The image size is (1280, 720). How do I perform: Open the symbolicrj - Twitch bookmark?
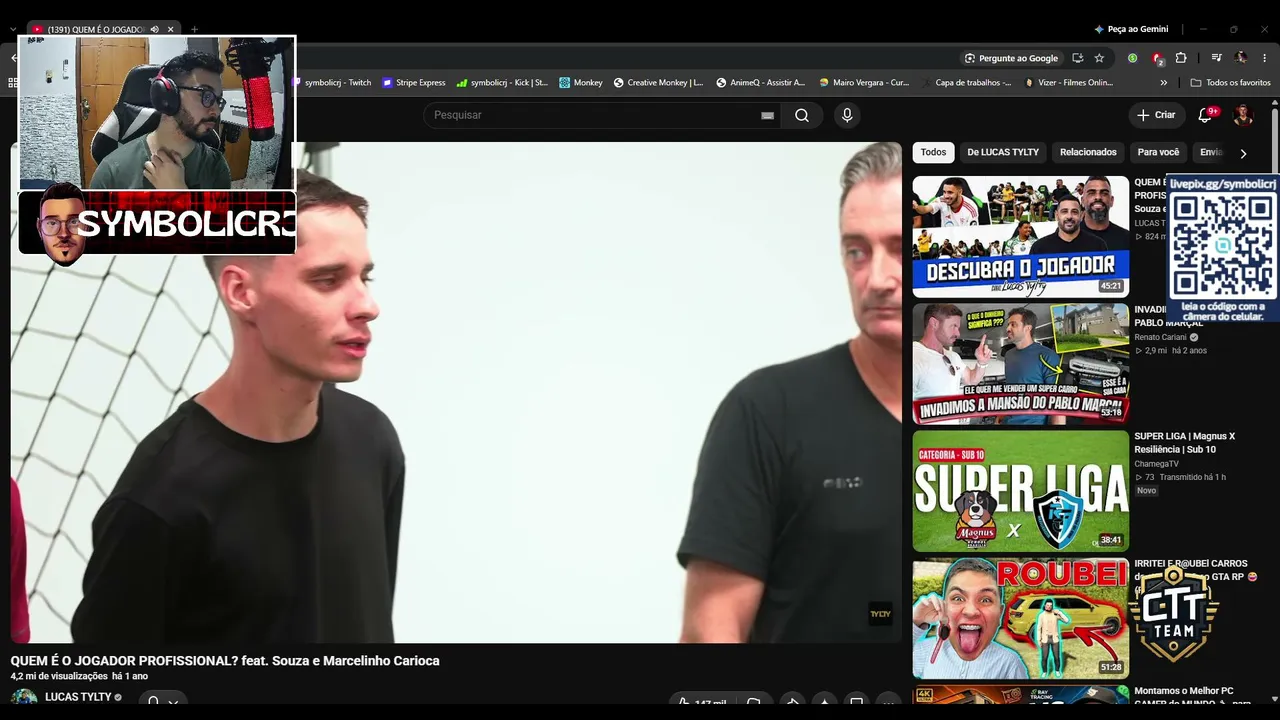[331, 83]
